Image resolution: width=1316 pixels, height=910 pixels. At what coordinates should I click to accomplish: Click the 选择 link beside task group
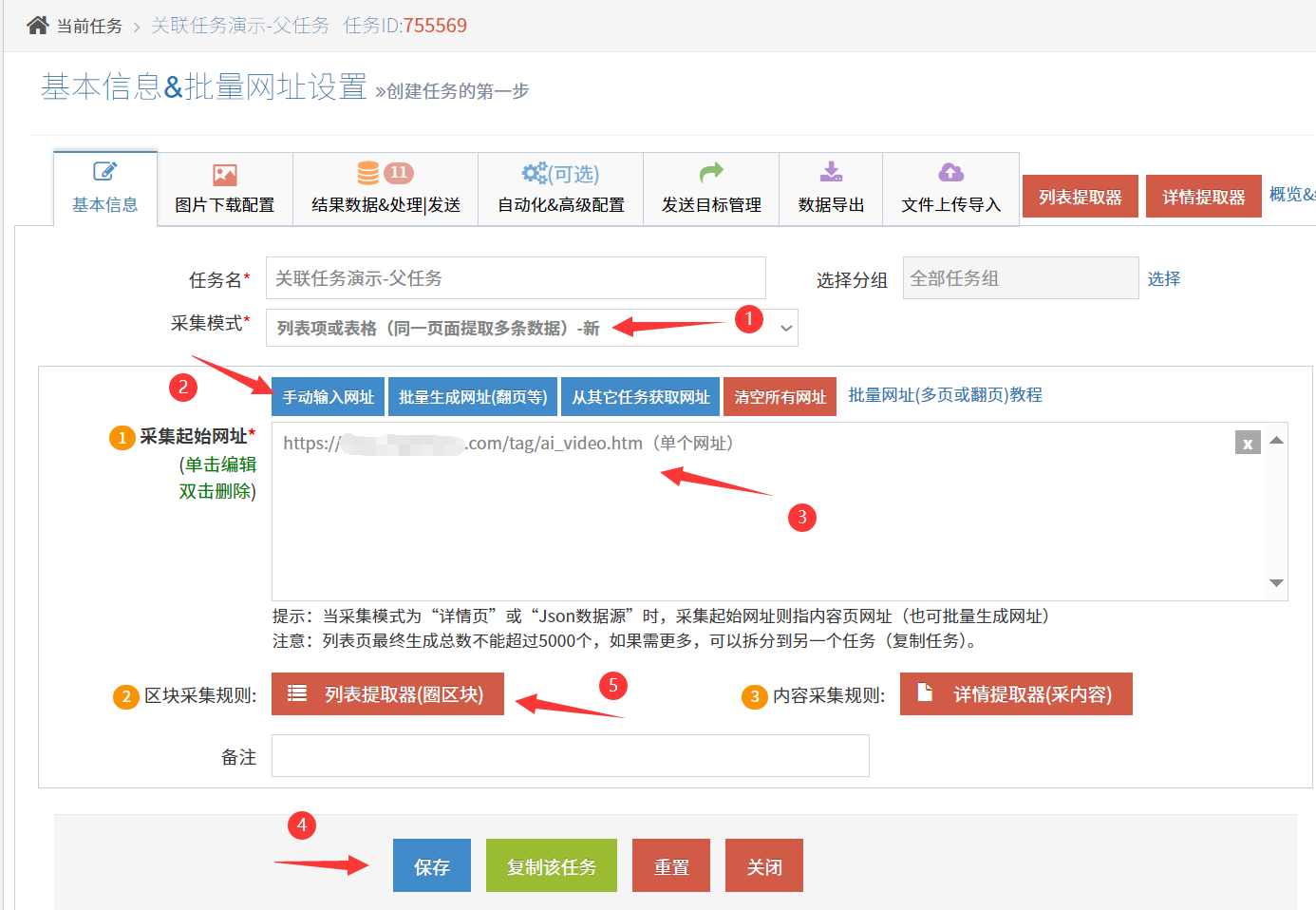[1163, 278]
